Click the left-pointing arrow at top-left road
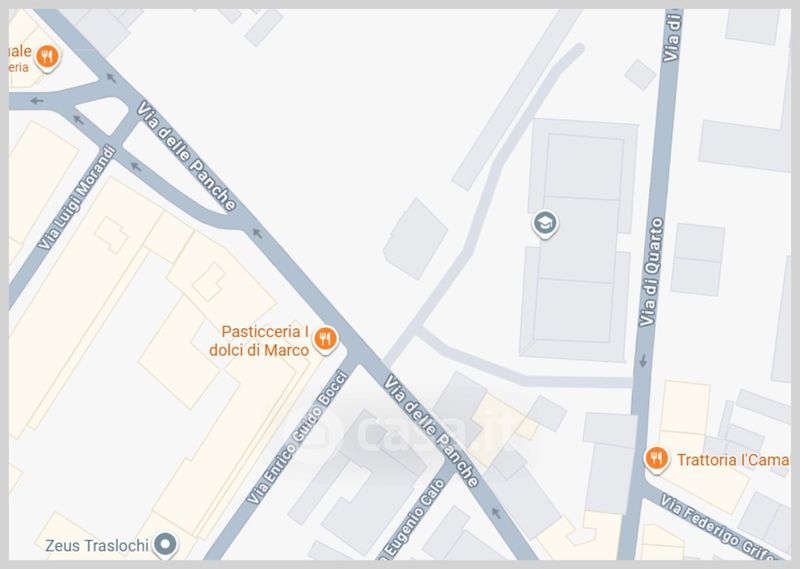800x569 pixels. point(36,101)
